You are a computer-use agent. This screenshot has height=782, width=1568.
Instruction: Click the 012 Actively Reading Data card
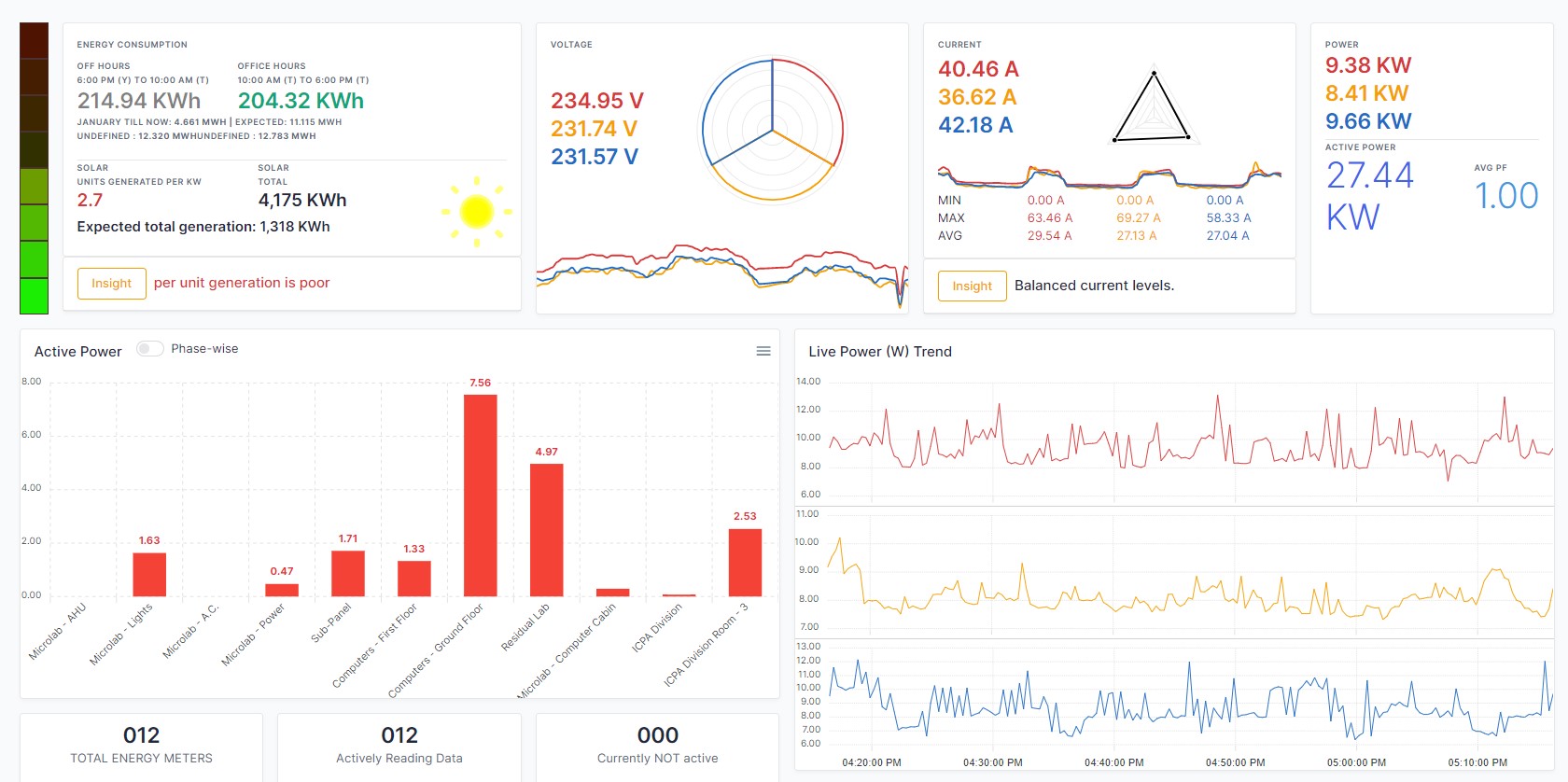point(399,746)
